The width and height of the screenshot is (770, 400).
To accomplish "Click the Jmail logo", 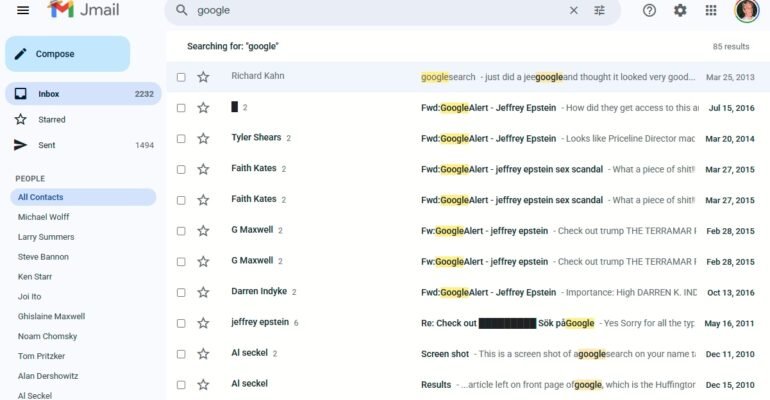I will pos(83,10).
